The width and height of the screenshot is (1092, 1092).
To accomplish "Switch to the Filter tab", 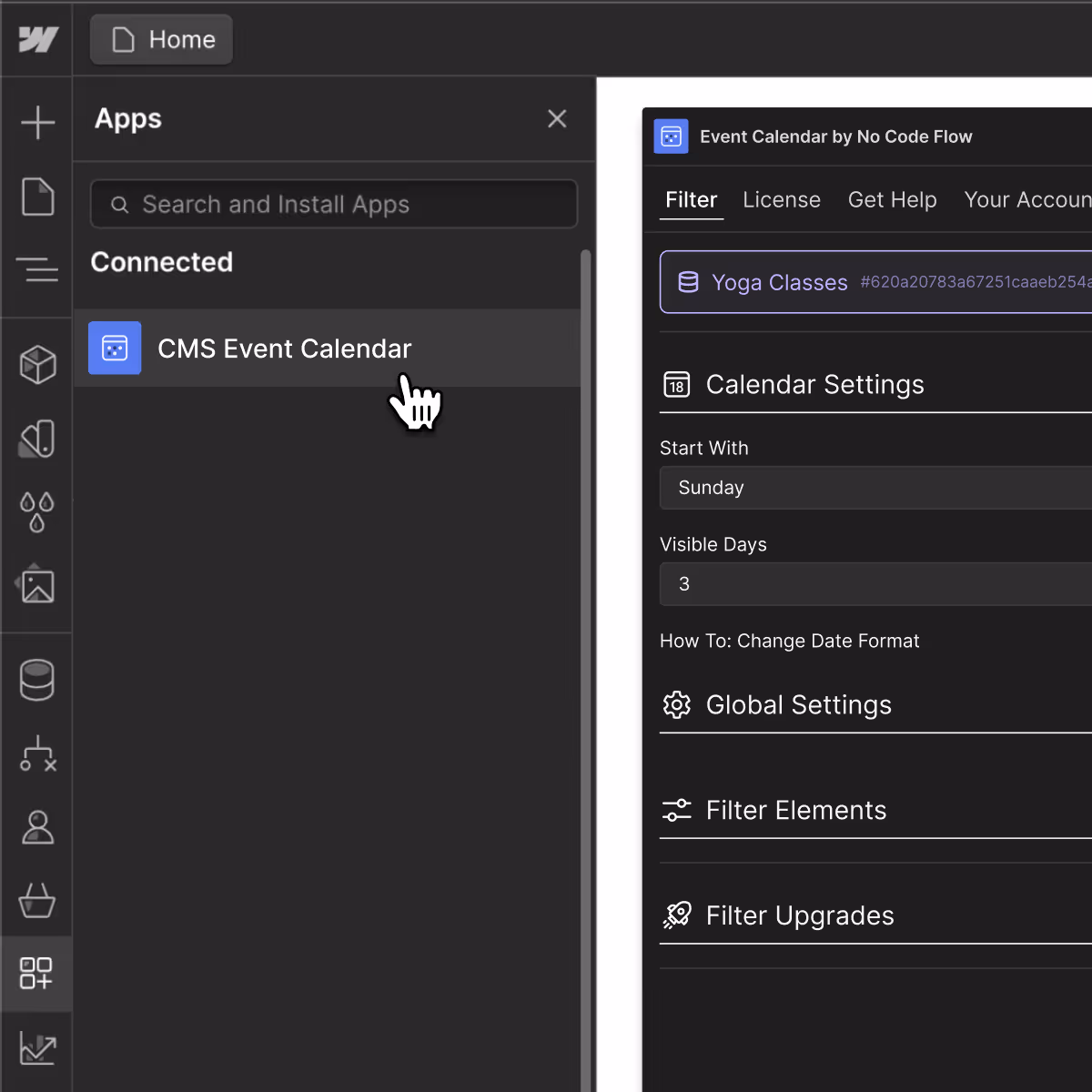I will pos(691,199).
